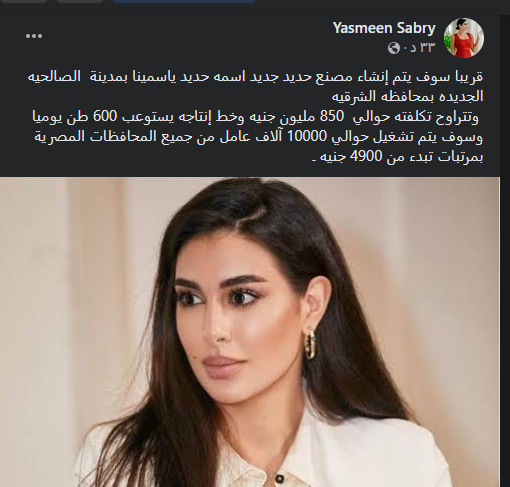
Task: Click the line reading الجديده بمحافظه الشرقيه
Action: point(407,97)
